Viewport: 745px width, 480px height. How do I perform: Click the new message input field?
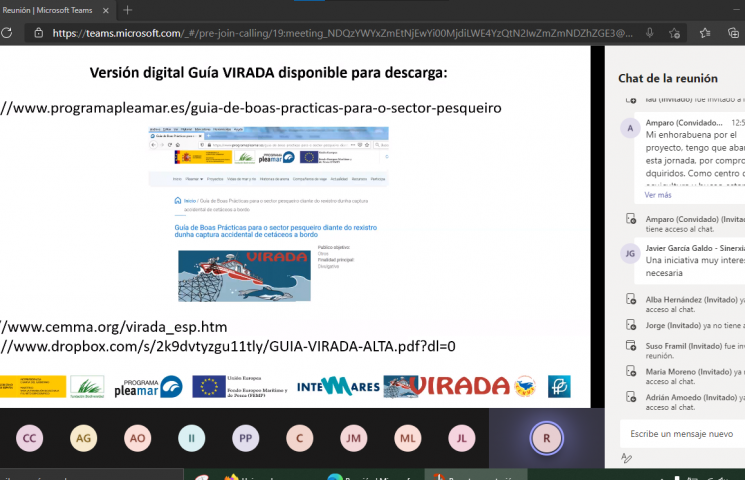point(682,434)
